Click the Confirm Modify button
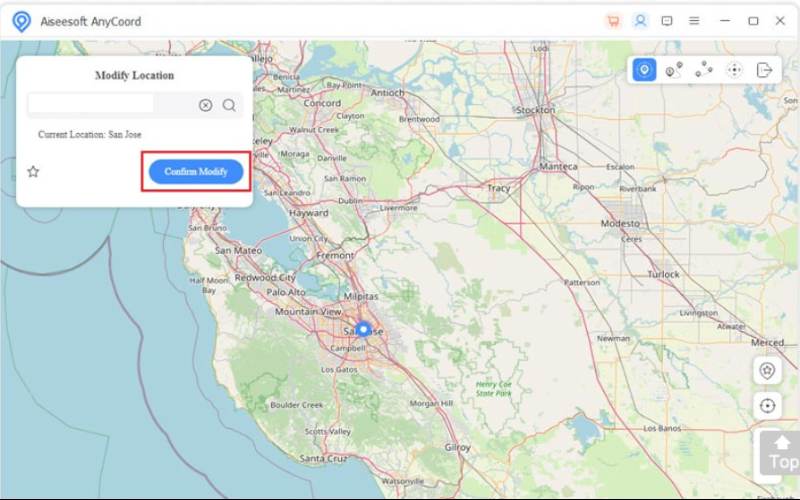The width and height of the screenshot is (800, 500). [196, 172]
